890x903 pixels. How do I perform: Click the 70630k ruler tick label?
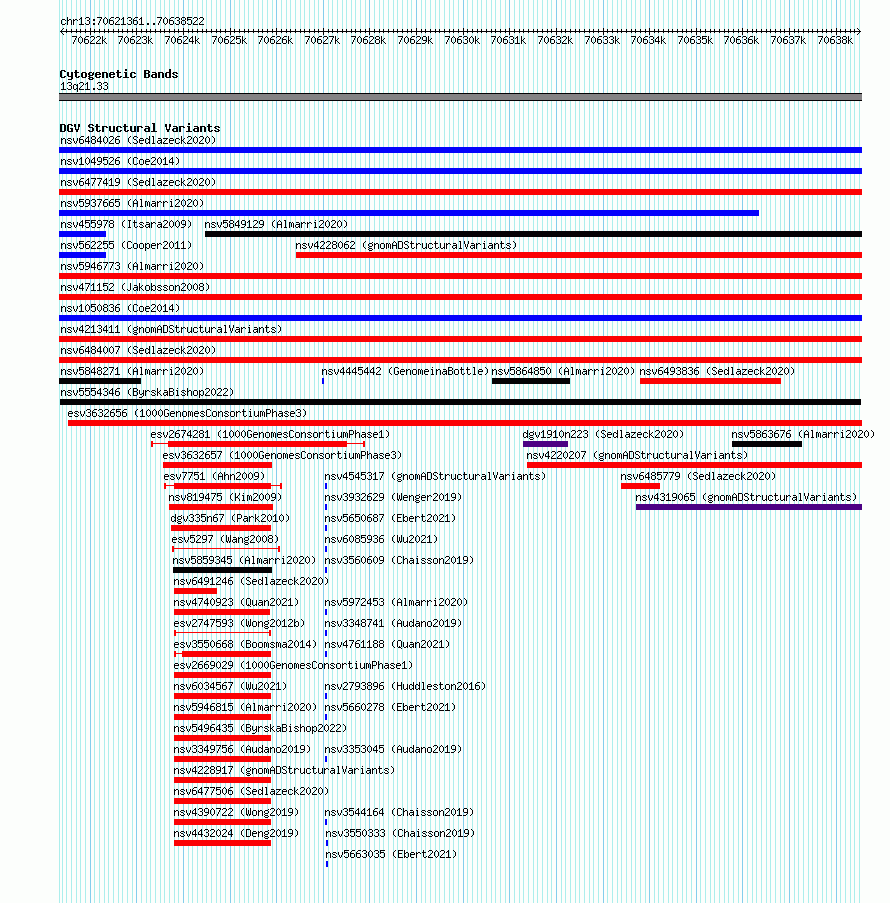462,40
